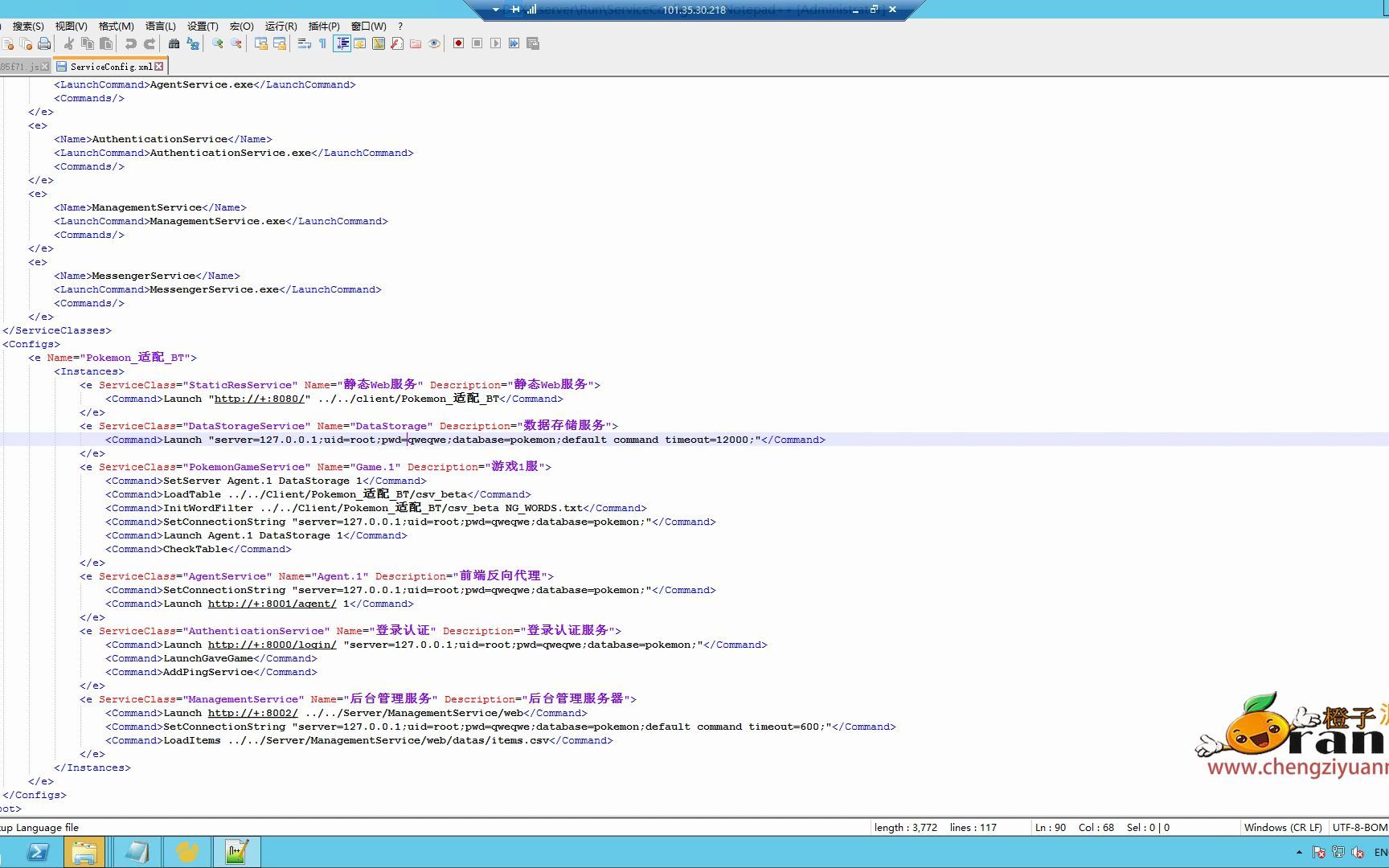Click the Paste clipboard icon
Image resolution: width=1389 pixels, height=868 pixels.
pos(106,43)
